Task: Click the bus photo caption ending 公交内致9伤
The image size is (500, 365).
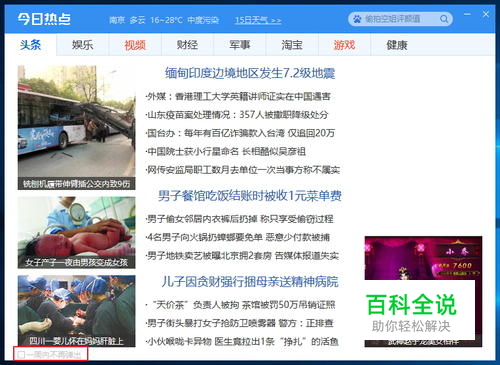Action: [x=77, y=184]
